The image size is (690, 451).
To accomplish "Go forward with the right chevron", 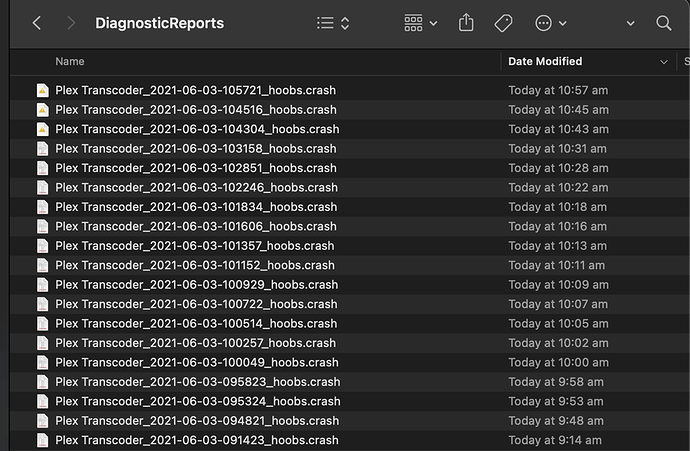I will pyautogui.click(x=70, y=23).
